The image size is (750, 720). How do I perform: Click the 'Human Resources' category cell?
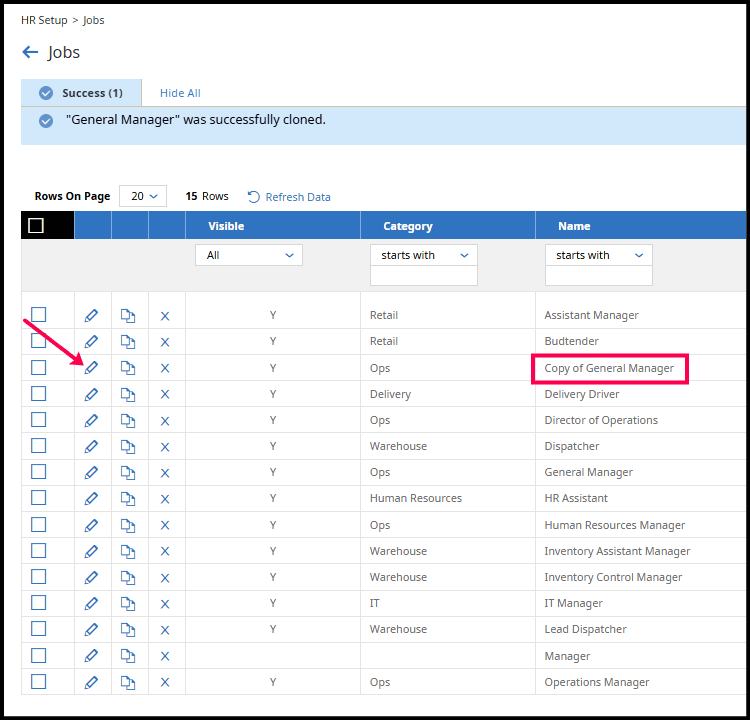(x=416, y=498)
